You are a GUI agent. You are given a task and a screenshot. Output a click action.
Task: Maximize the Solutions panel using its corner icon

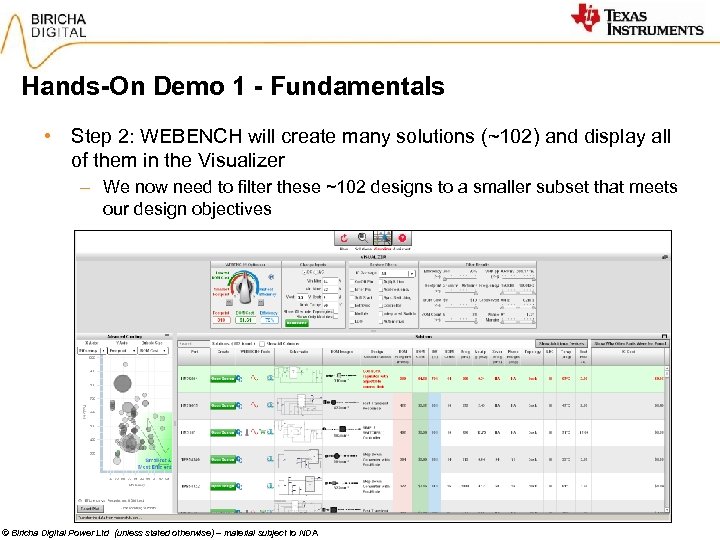(x=664, y=337)
